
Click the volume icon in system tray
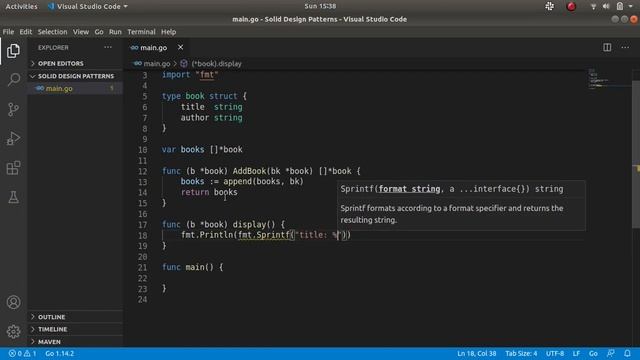(606, 6)
